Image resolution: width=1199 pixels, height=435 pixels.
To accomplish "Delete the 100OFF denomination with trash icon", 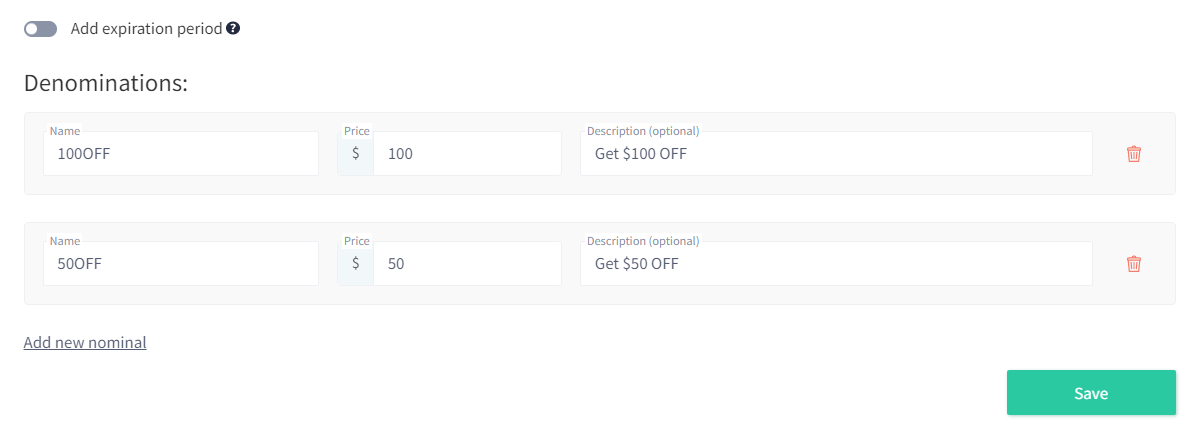I will click(1133, 154).
